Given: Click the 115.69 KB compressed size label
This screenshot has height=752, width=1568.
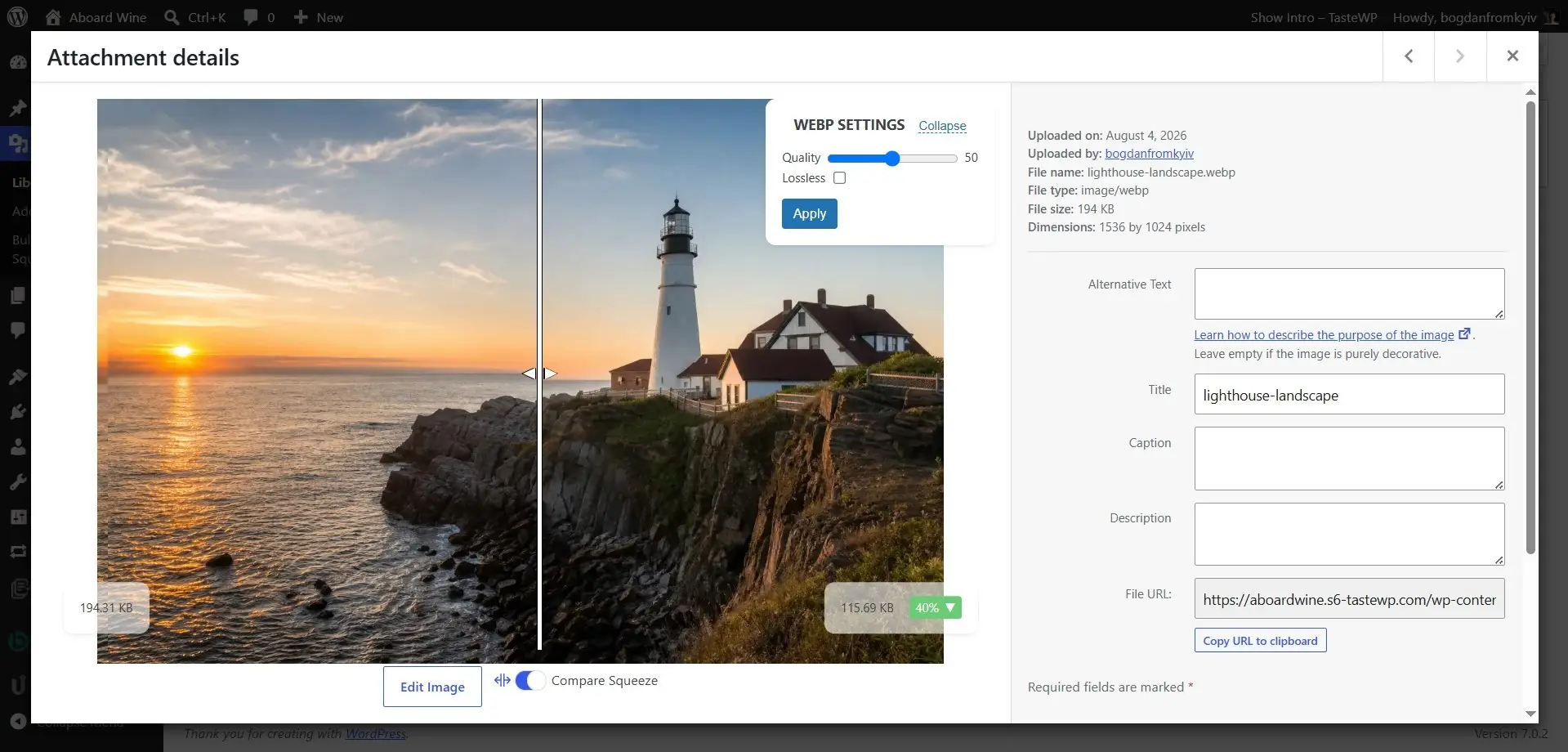Looking at the screenshot, I should 867,607.
